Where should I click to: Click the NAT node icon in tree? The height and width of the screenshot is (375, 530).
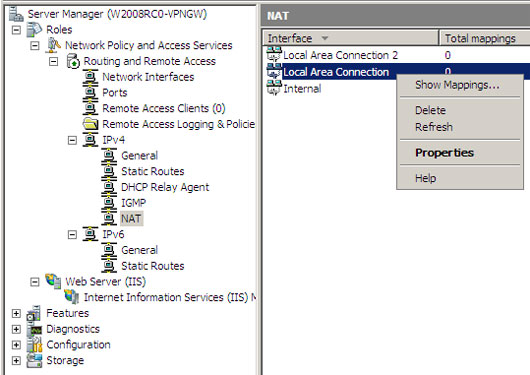click(x=109, y=218)
